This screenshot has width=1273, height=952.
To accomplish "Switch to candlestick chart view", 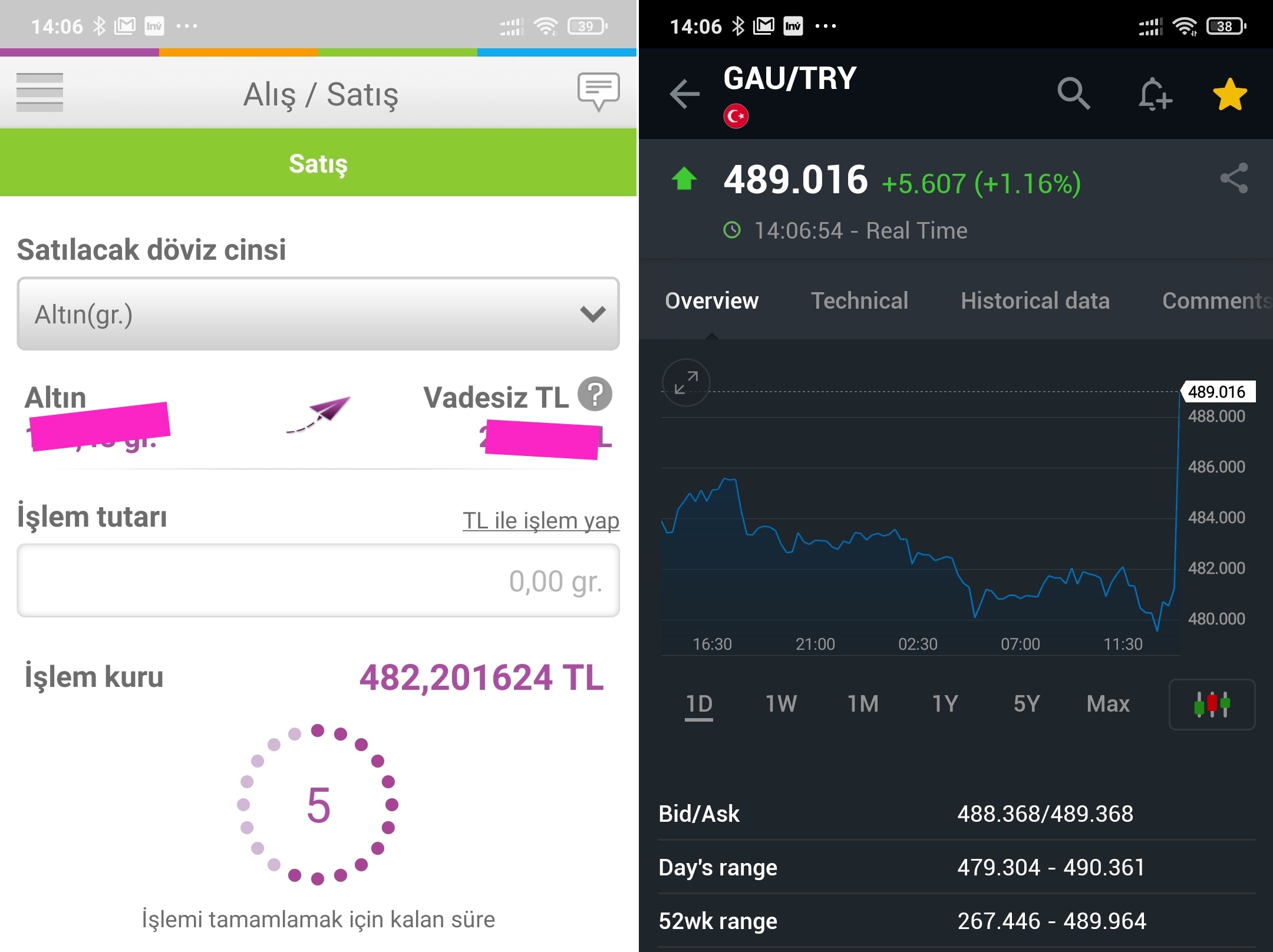I will click(x=1212, y=704).
